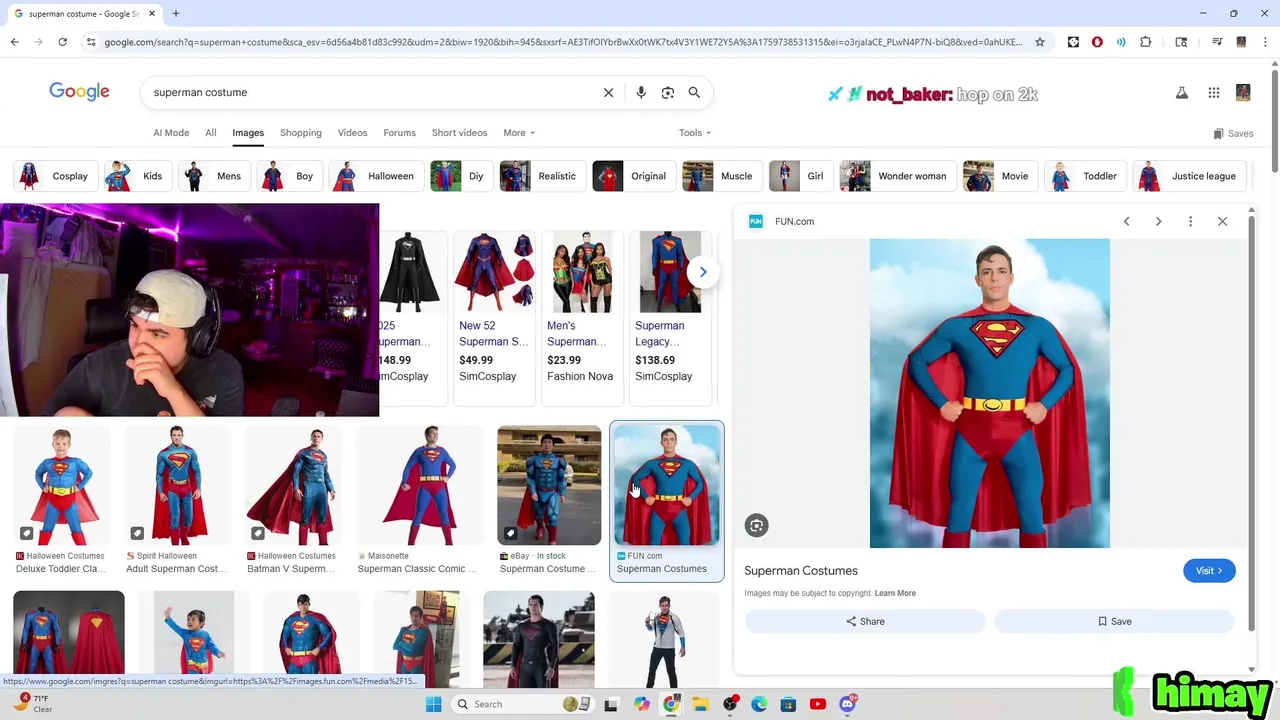Open Discord from the taskbar

(847, 704)
